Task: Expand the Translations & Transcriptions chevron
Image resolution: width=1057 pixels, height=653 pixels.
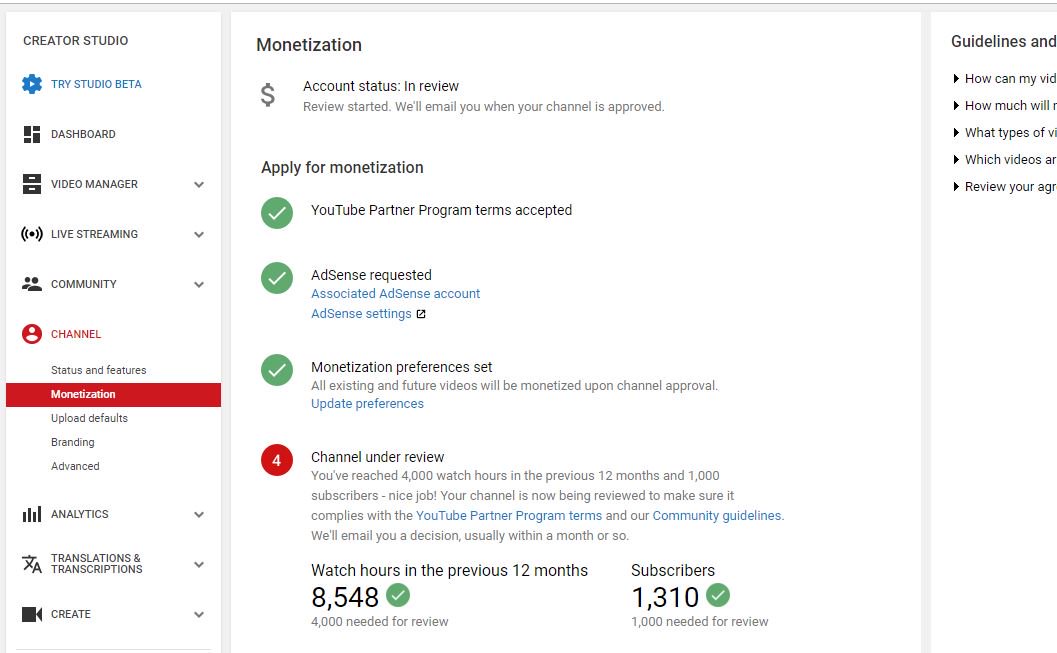Action: click(199, 565)
